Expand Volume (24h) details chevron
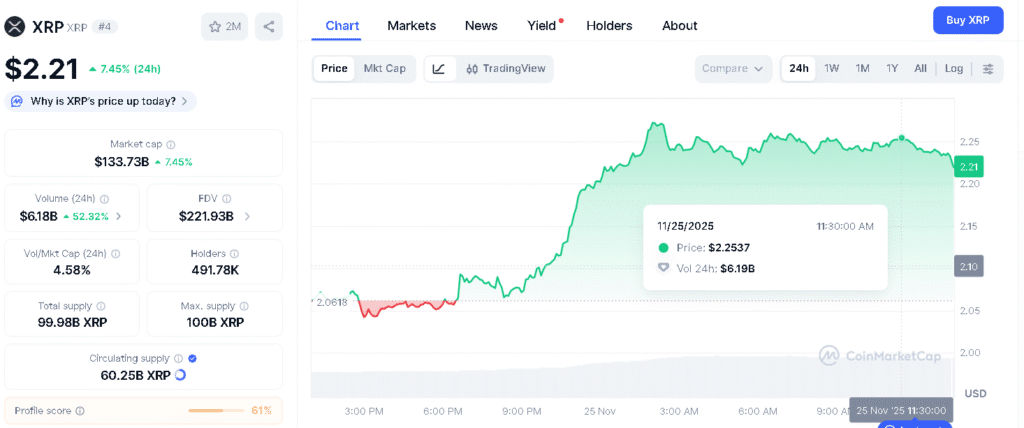 pyautogui.click(x=118, y=216)
